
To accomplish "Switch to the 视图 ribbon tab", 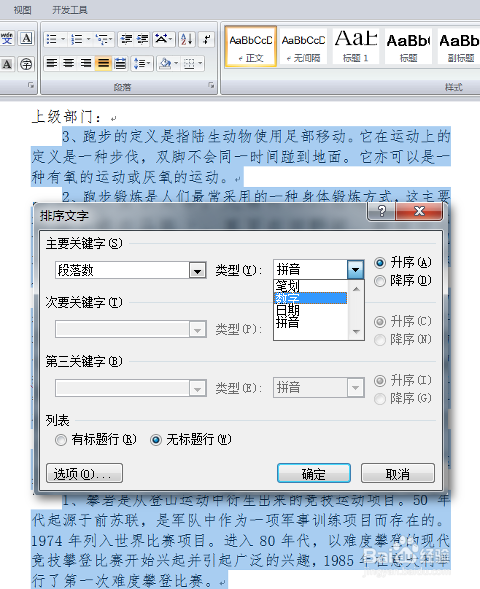I will (23, 10).
